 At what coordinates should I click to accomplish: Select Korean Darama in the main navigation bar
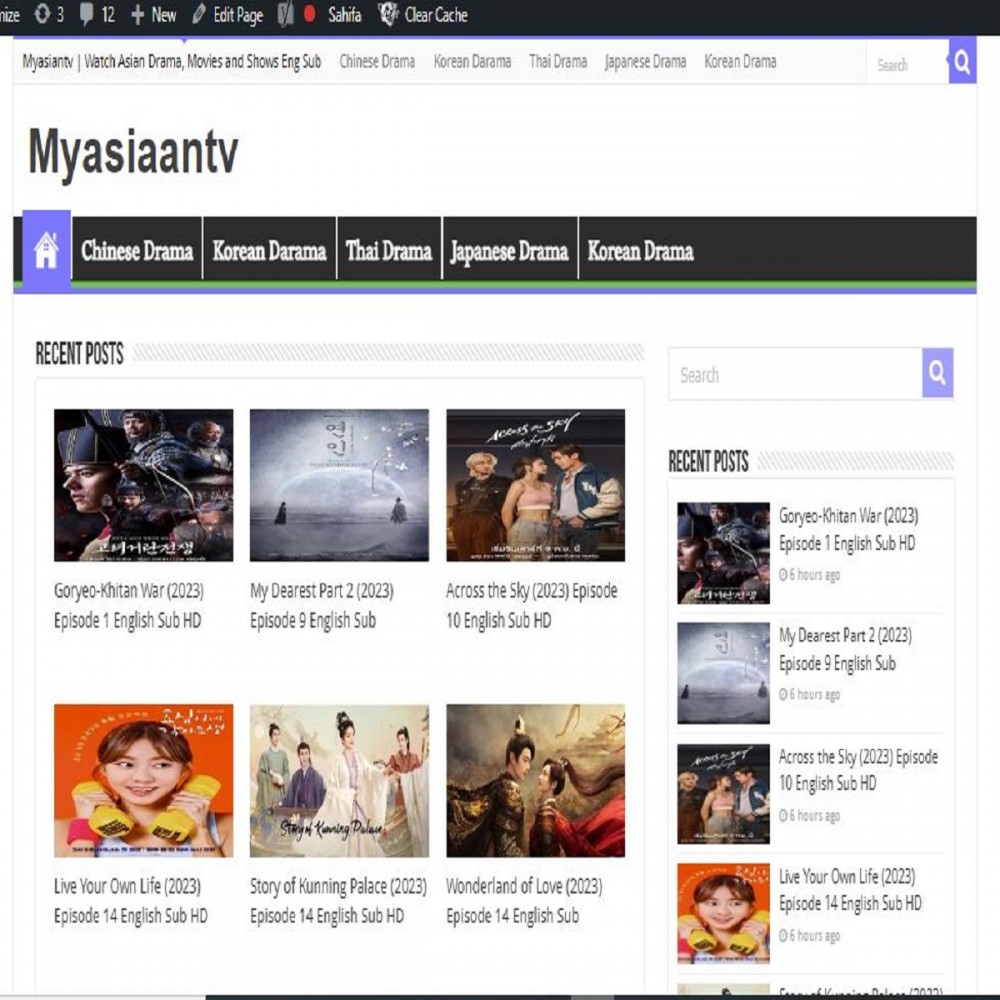pos(269,250)
